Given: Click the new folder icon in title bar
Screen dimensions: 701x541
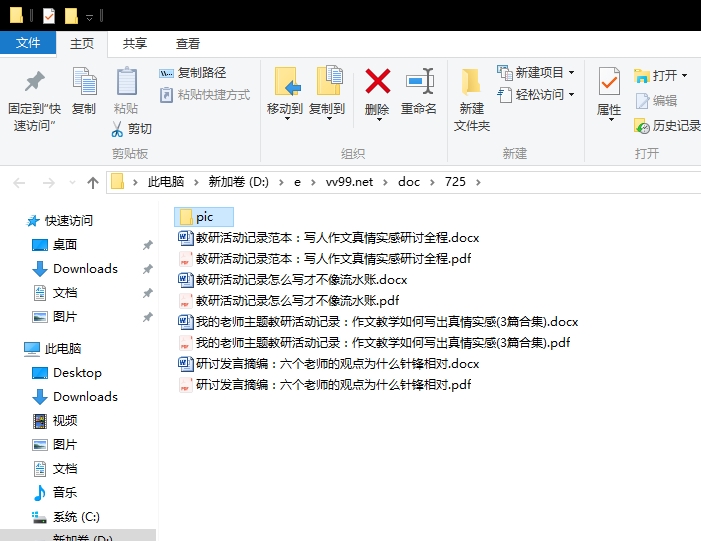Looking at the screenshot, I should point(71,16).
